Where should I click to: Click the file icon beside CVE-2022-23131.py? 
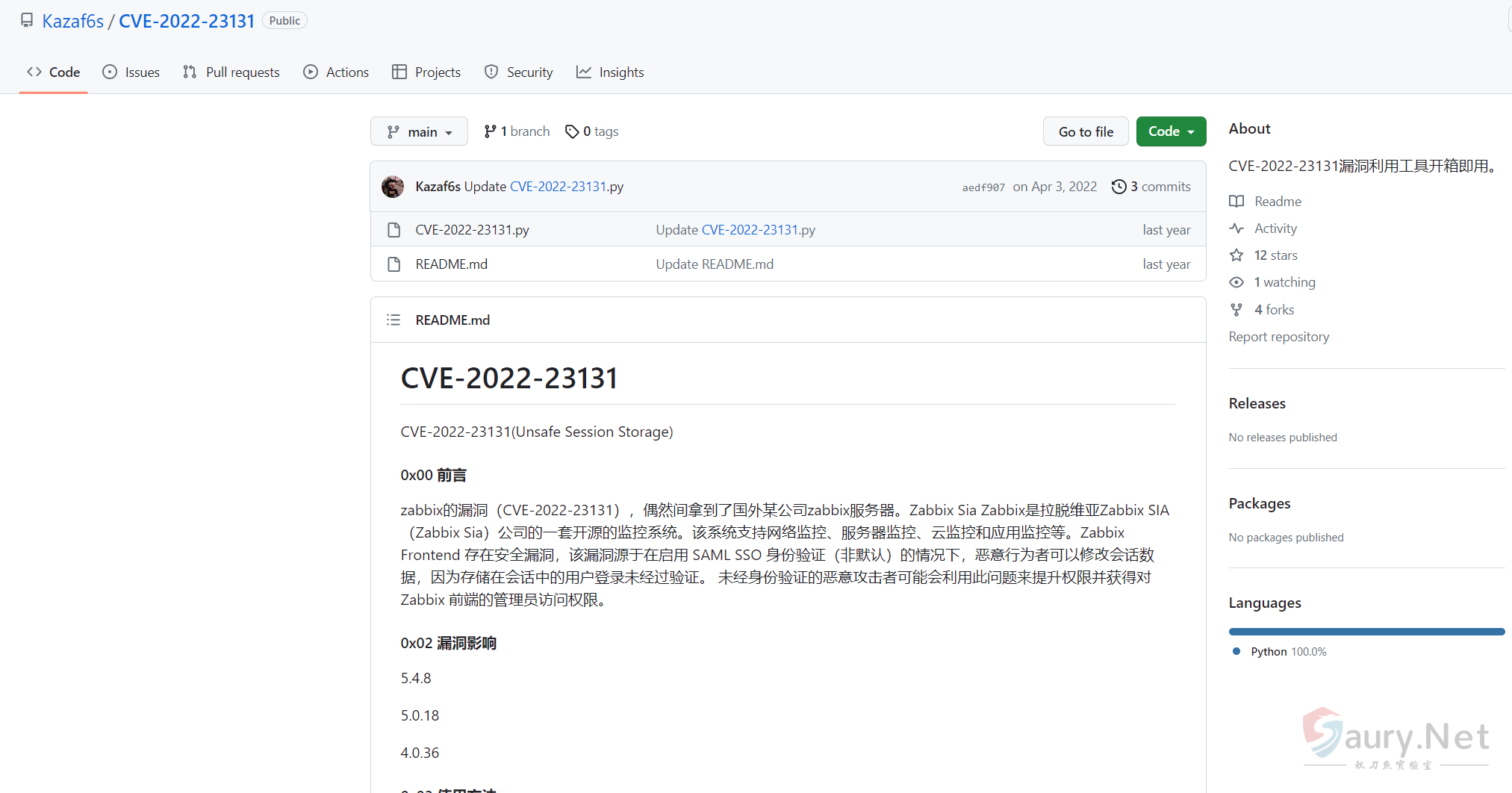click(x=394, y=230)
